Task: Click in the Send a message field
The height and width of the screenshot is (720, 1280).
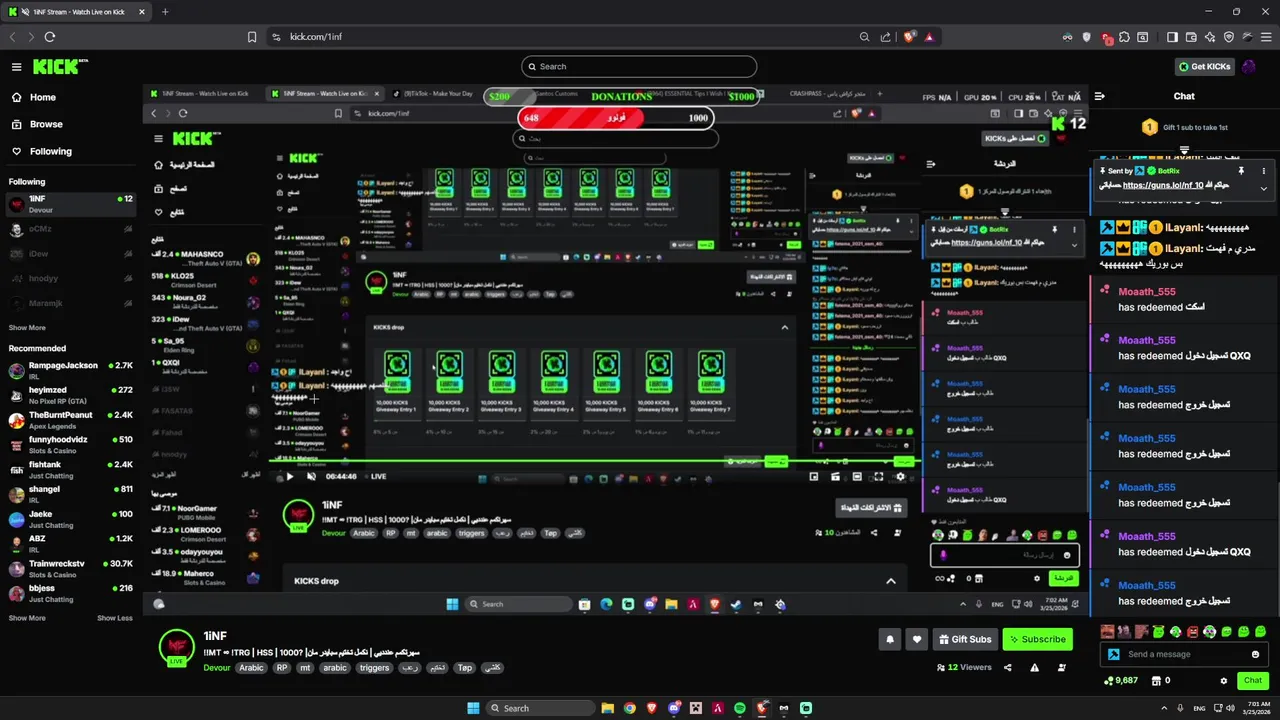Action: click(1185, 654)
